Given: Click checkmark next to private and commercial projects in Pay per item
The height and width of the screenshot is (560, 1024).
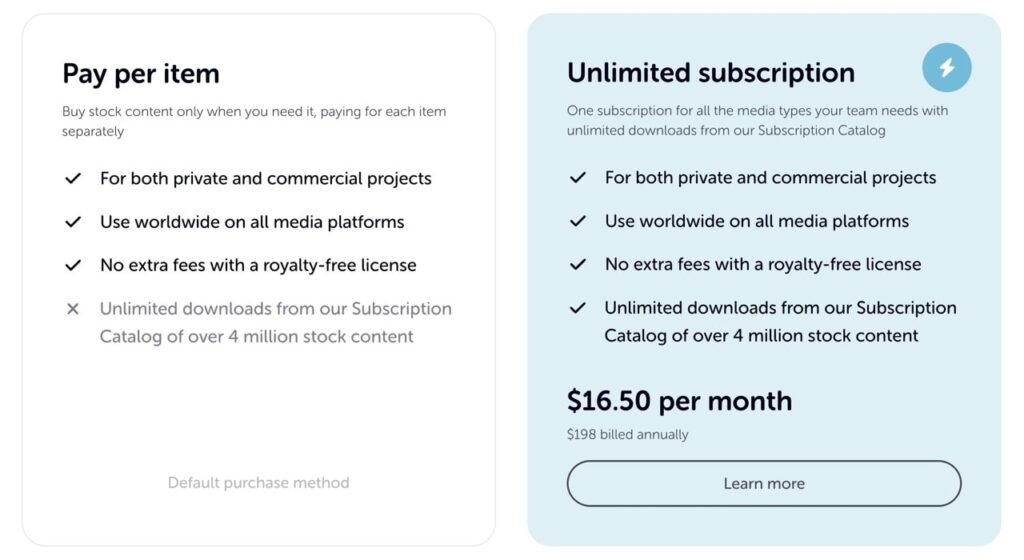Looking at the screenshot, I should pos(72,178).
